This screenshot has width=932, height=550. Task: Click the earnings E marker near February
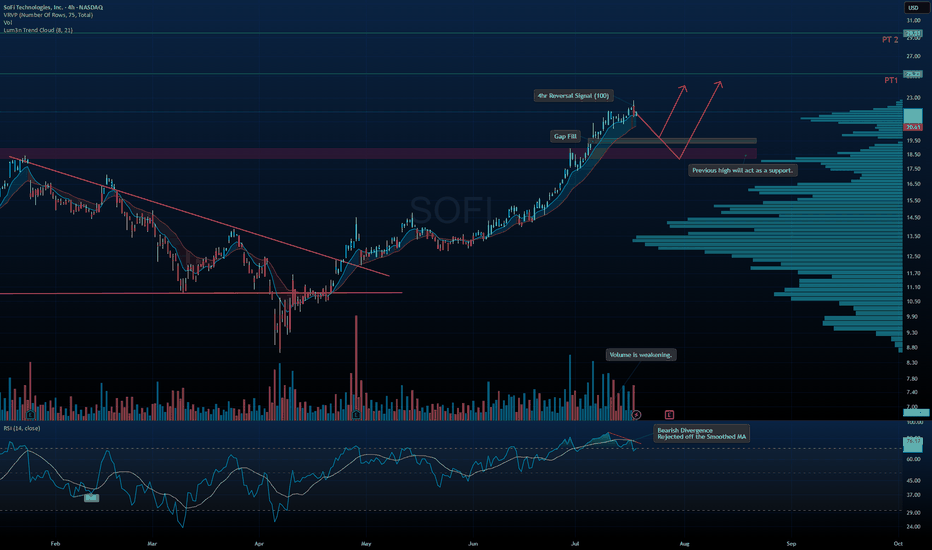tap(30, 414)
